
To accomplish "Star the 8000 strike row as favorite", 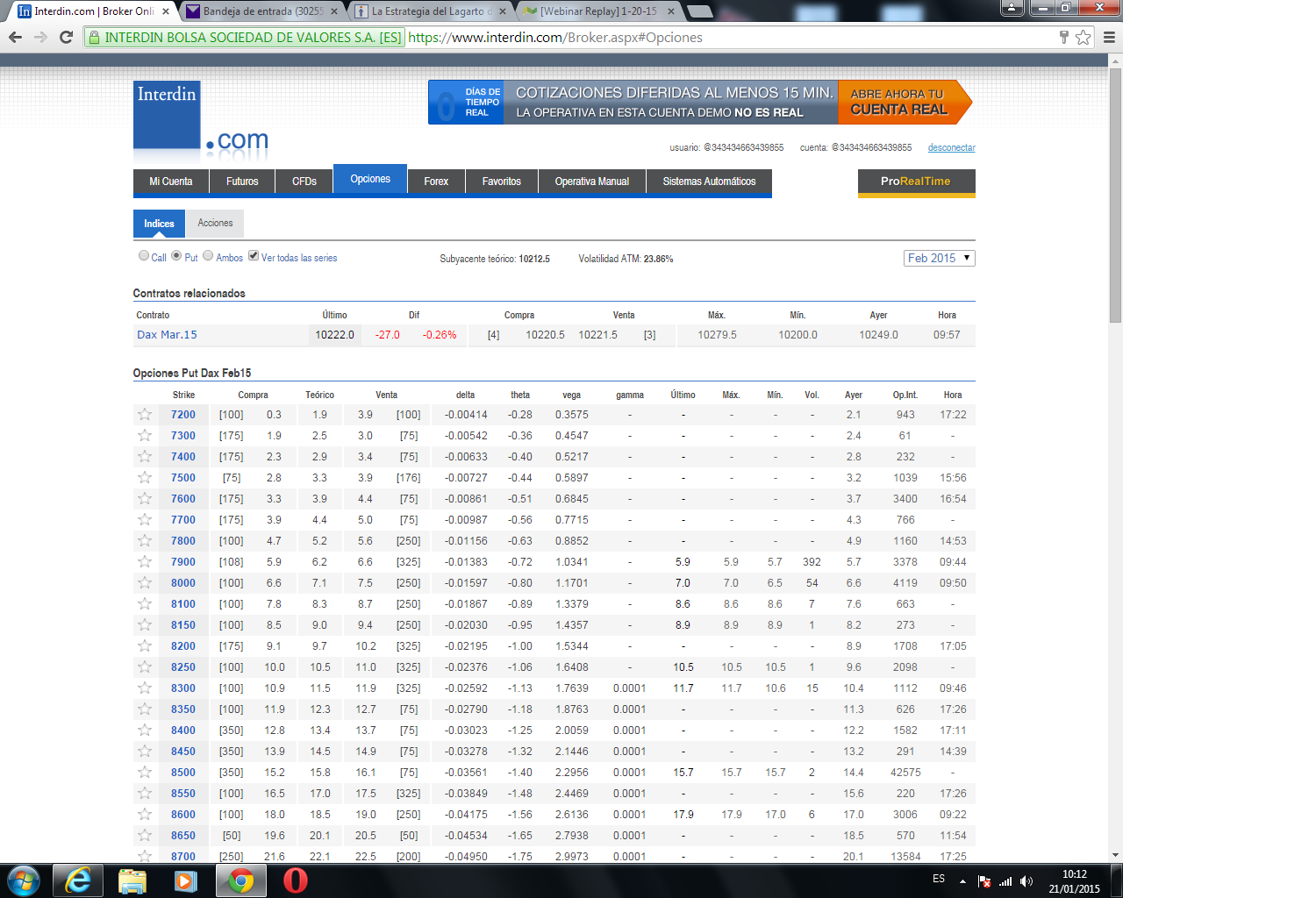I will tap(145, 583).
